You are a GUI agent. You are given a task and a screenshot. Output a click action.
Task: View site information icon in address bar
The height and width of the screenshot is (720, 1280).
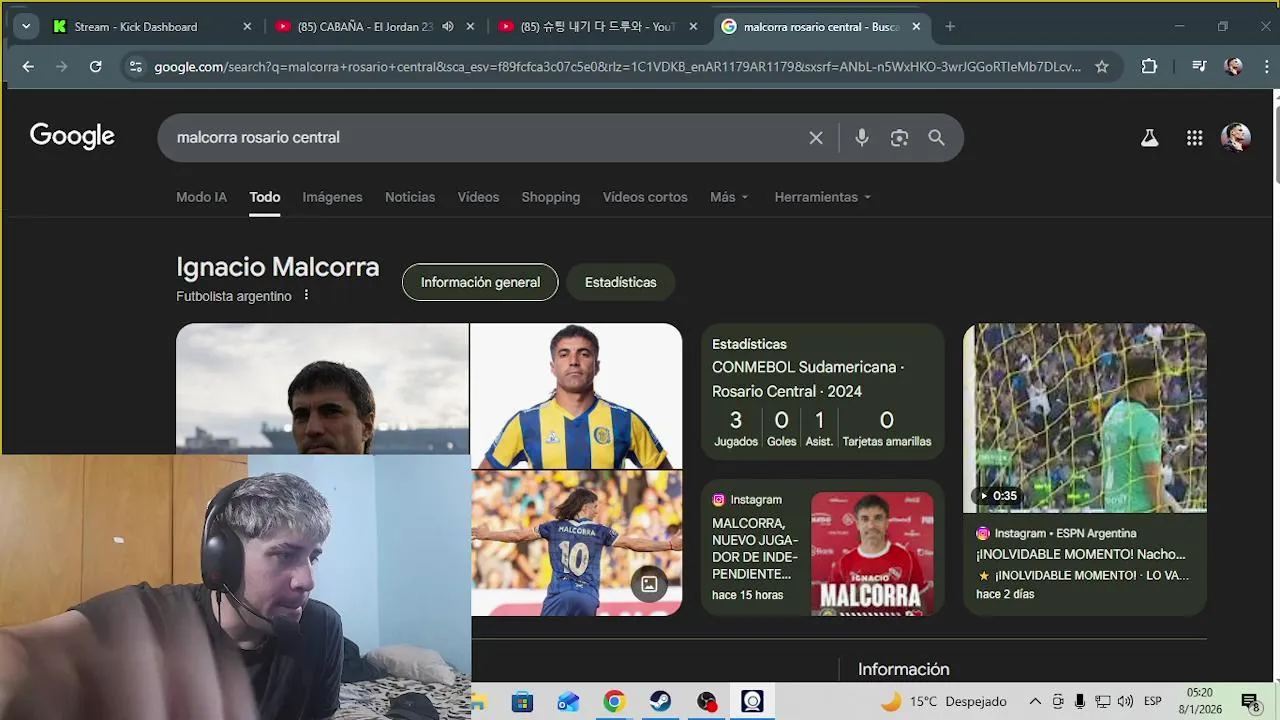[136, 67]
